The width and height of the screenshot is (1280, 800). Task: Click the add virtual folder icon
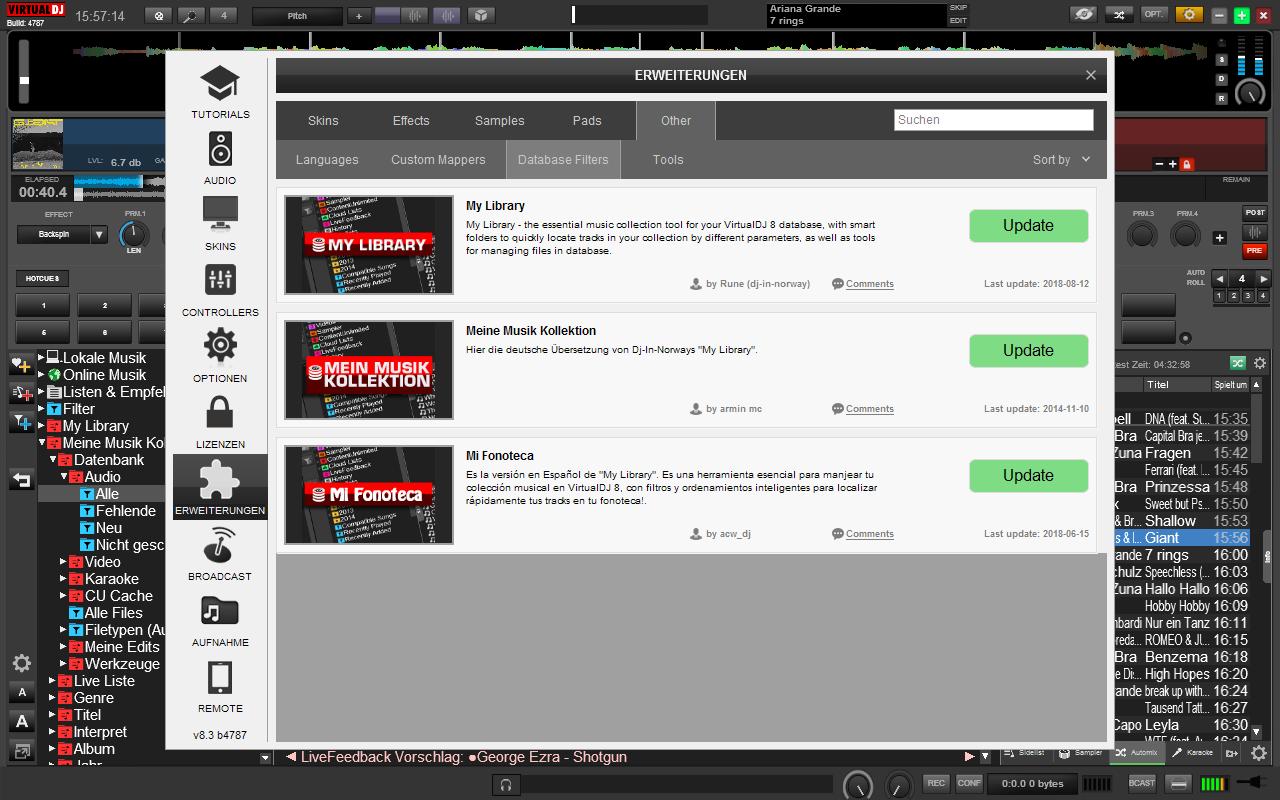[x=21, y=394]
